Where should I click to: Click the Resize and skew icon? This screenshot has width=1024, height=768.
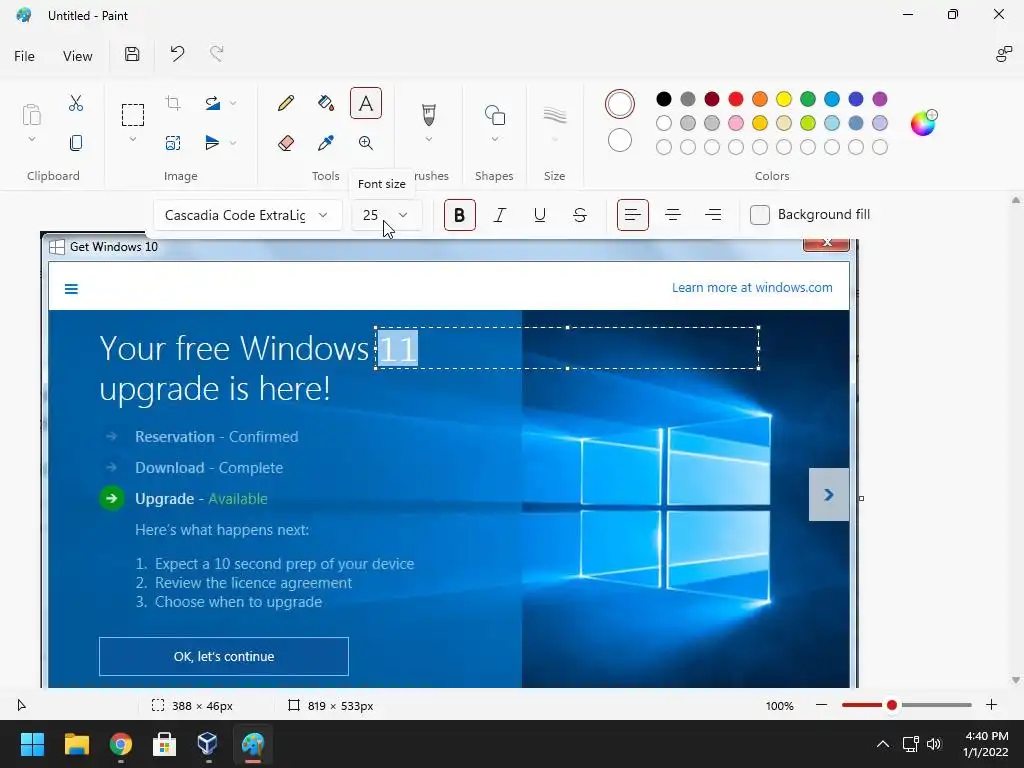tap(173, 143)
